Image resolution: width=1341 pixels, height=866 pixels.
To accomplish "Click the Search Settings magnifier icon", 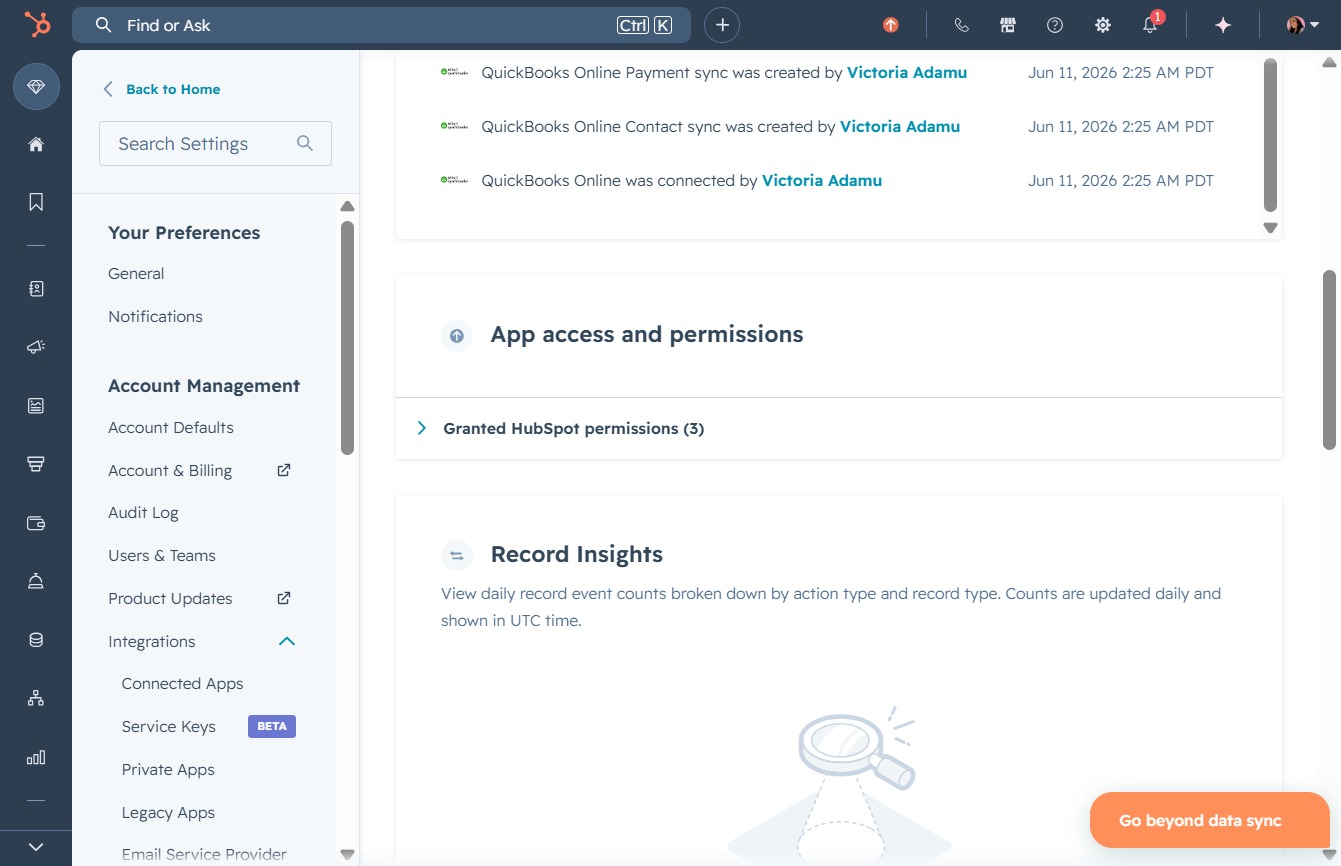I will [305, 144].
